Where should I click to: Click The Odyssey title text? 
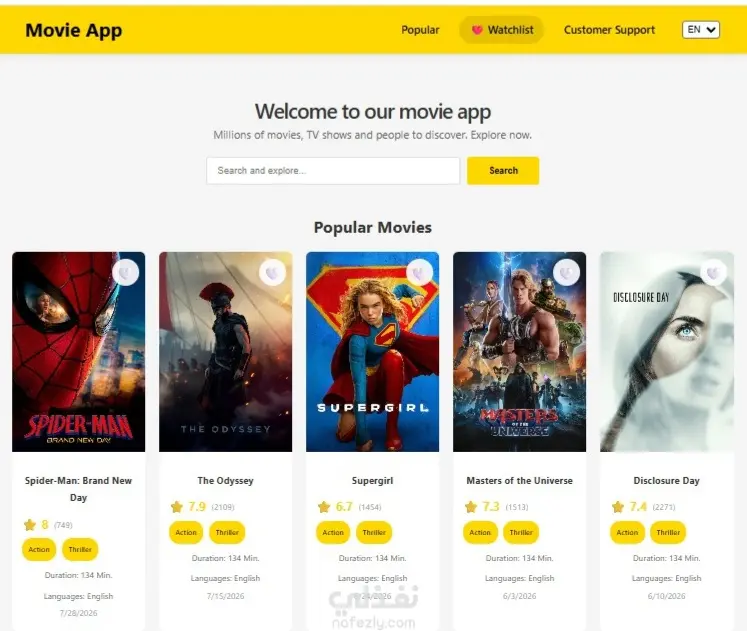coord(225,481)
